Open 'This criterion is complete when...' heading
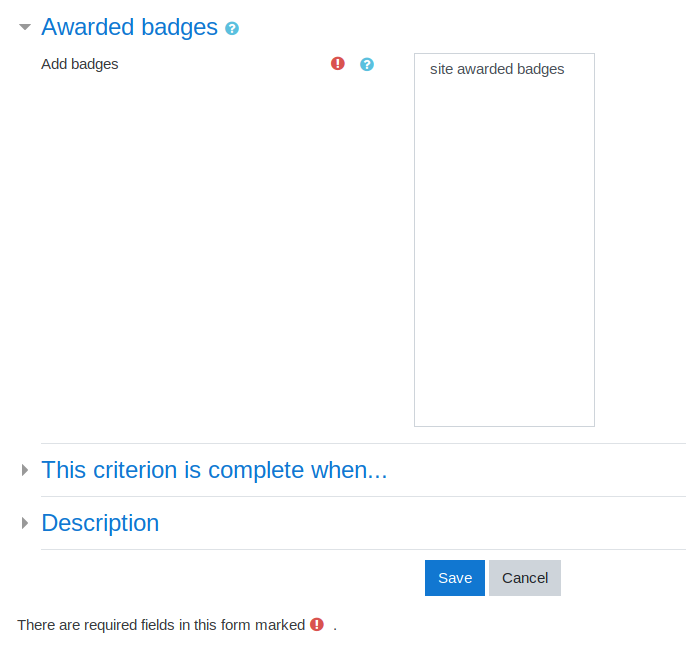 click(x=214, y=470)
